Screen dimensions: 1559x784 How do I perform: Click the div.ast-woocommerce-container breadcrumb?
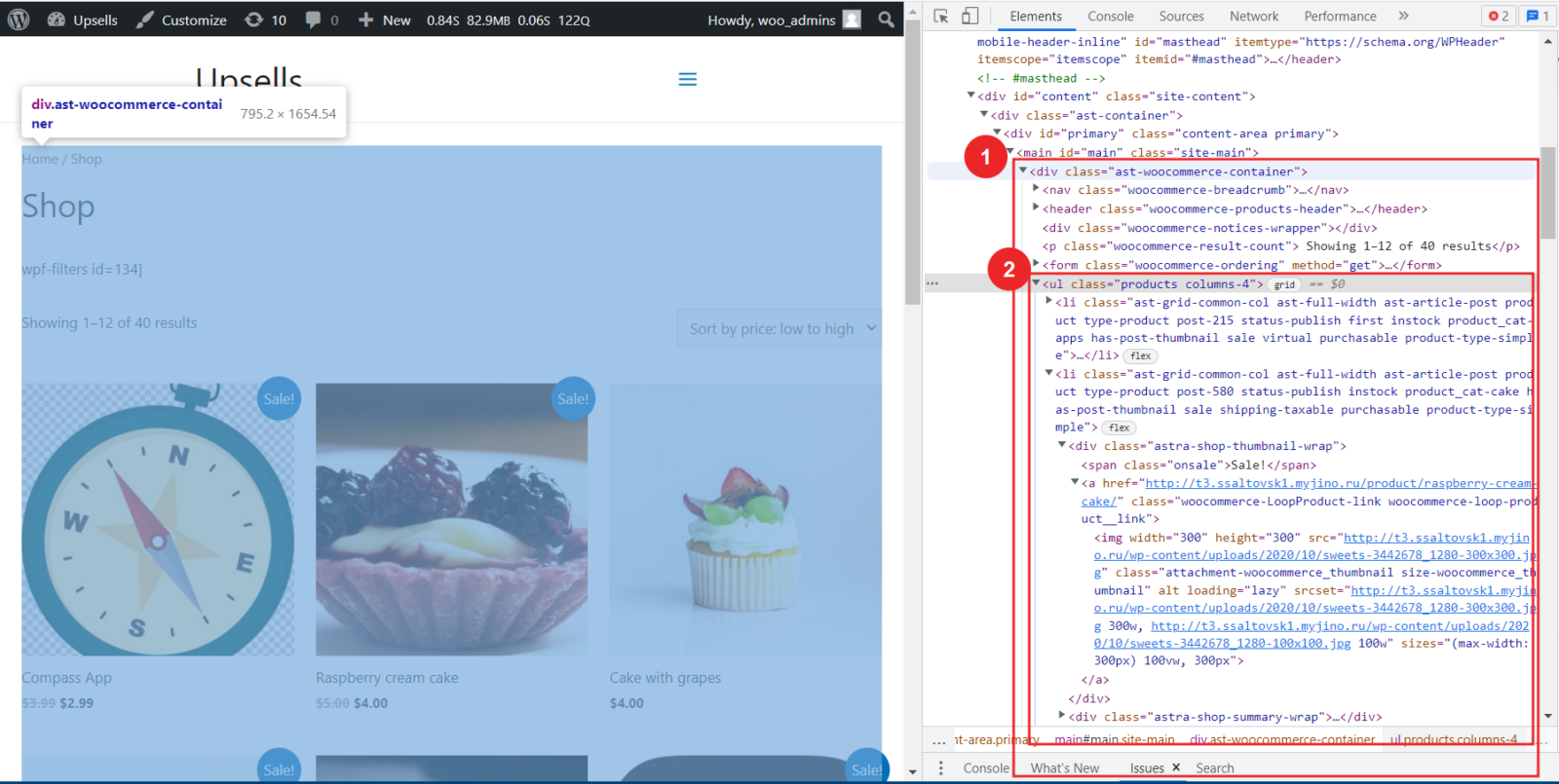(1282, 740)
